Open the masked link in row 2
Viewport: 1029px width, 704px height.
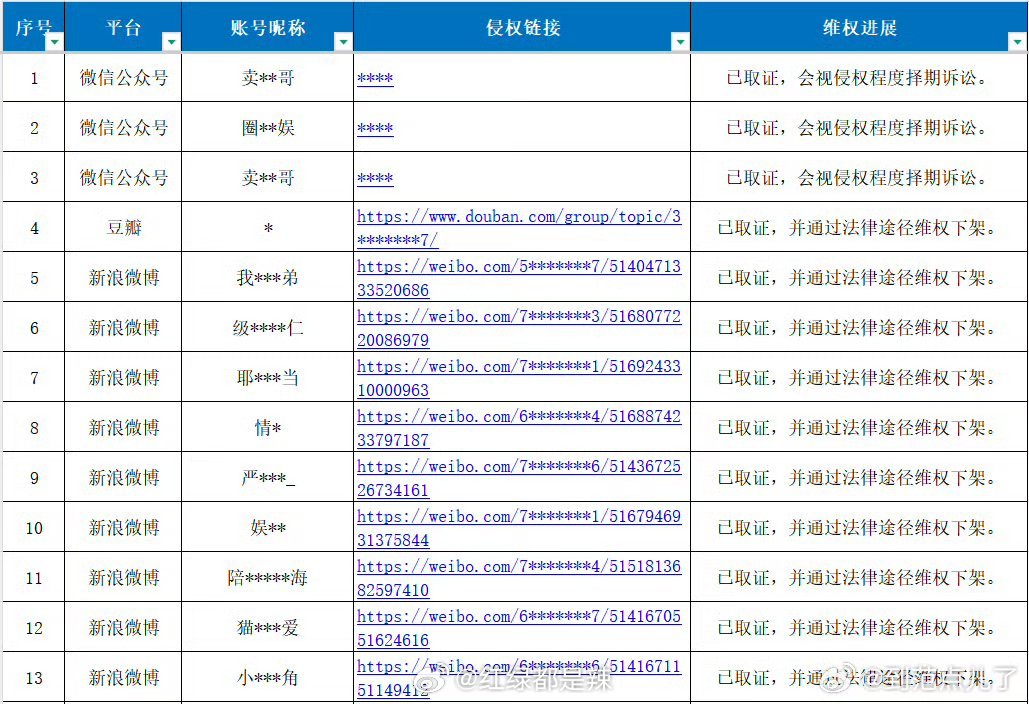[375, 128]
